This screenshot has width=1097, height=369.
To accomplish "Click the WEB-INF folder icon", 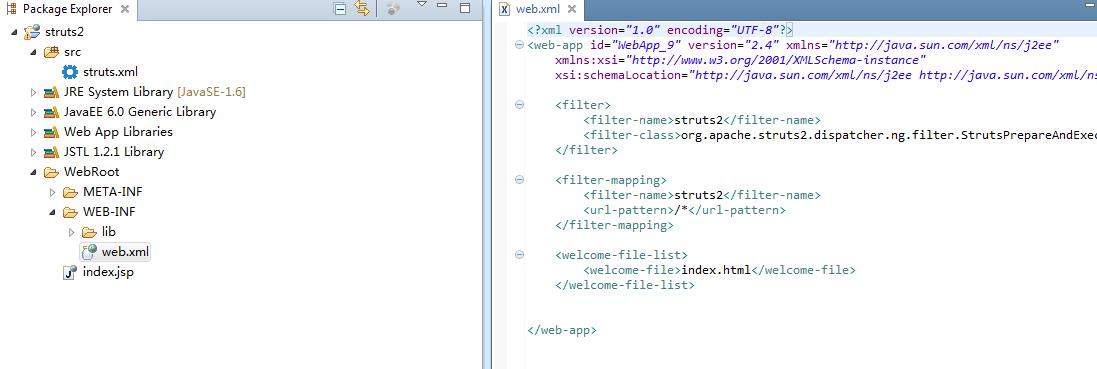I will pos(70,212).
